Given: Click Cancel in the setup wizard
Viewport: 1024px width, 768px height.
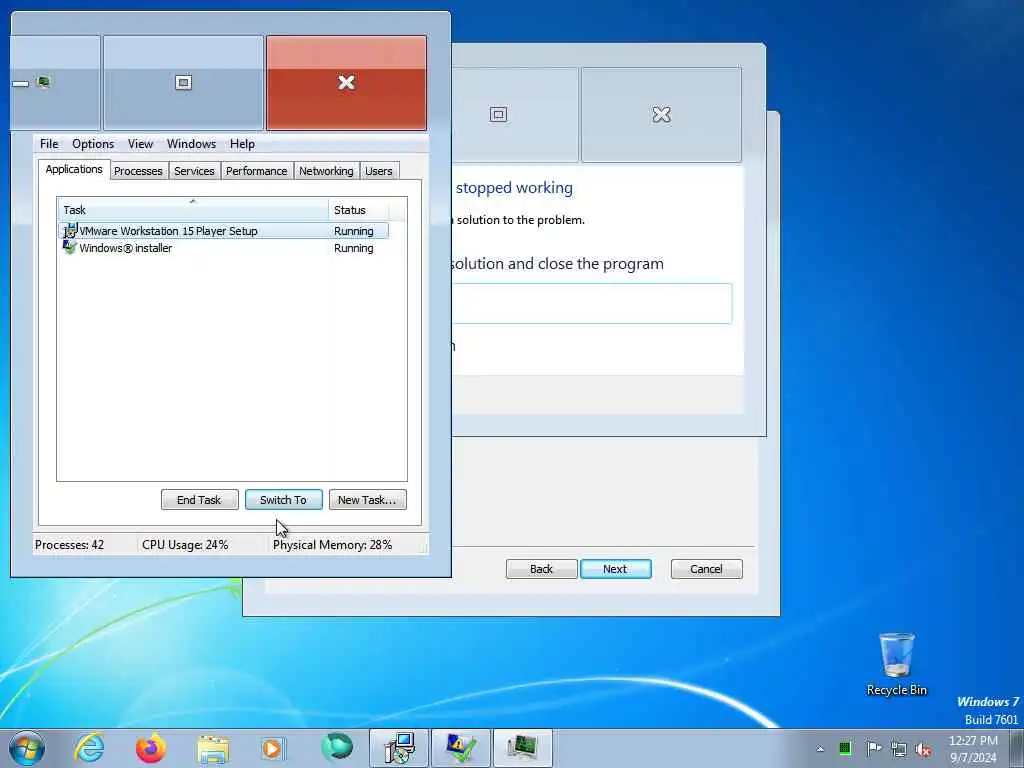Looking at the screenshot, I should point(707,569).
